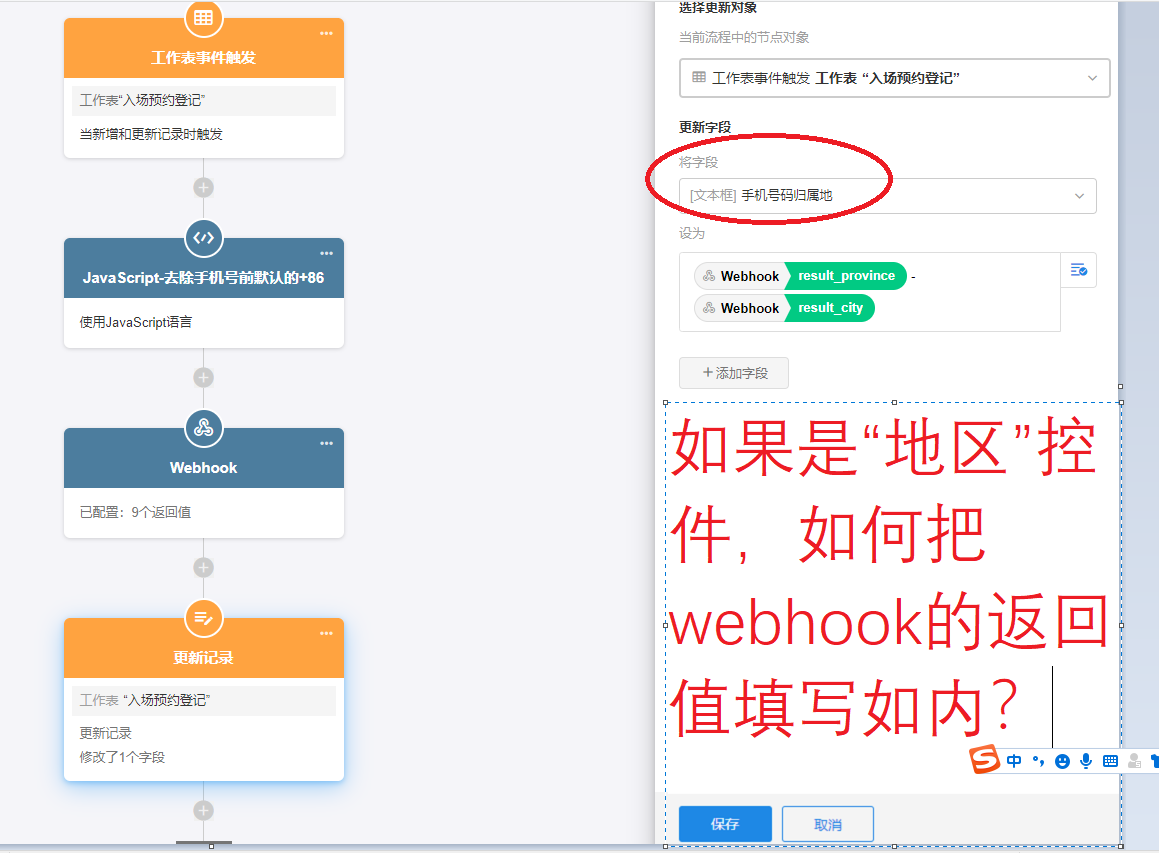Click Sogou punctuation mode icon
The image size is (1159, 853).
tap(1039, 761)
